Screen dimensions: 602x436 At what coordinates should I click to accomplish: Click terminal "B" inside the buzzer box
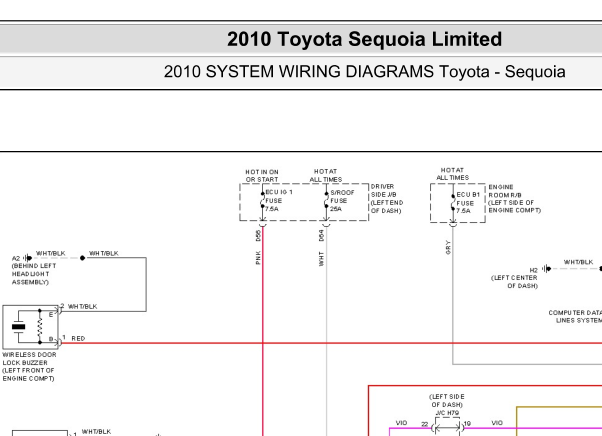coord(51,339)
